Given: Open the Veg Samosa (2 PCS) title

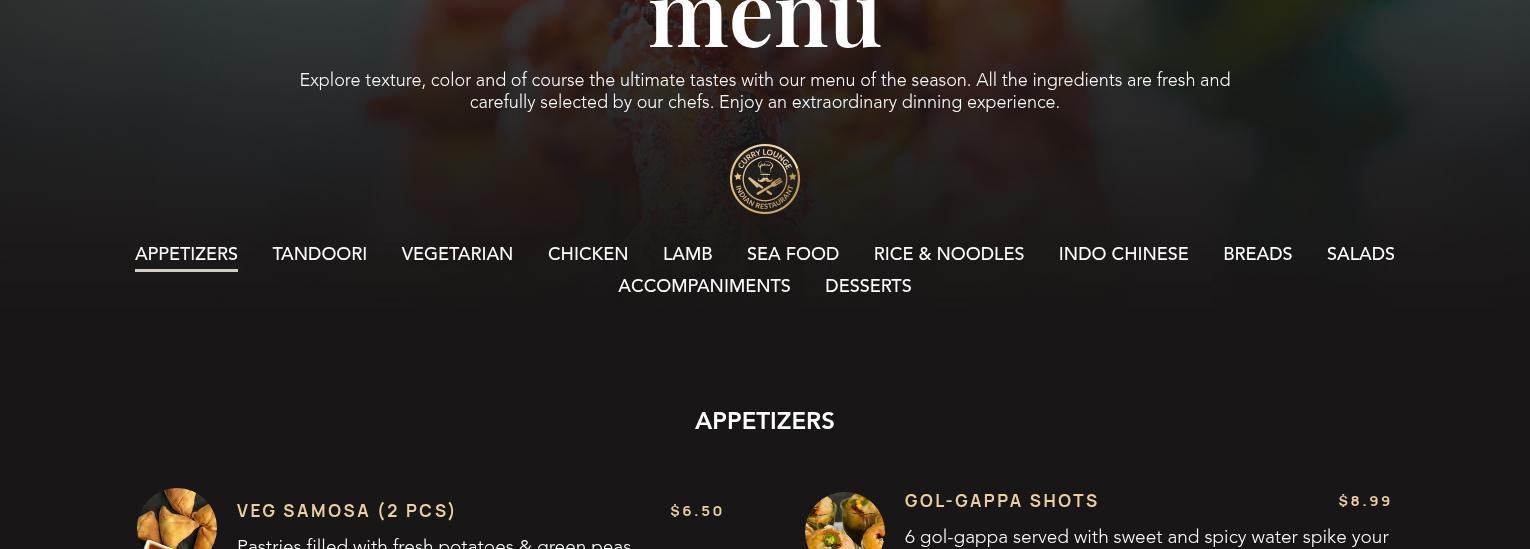Looking at the screenshot, I should [x=346, y=511].
